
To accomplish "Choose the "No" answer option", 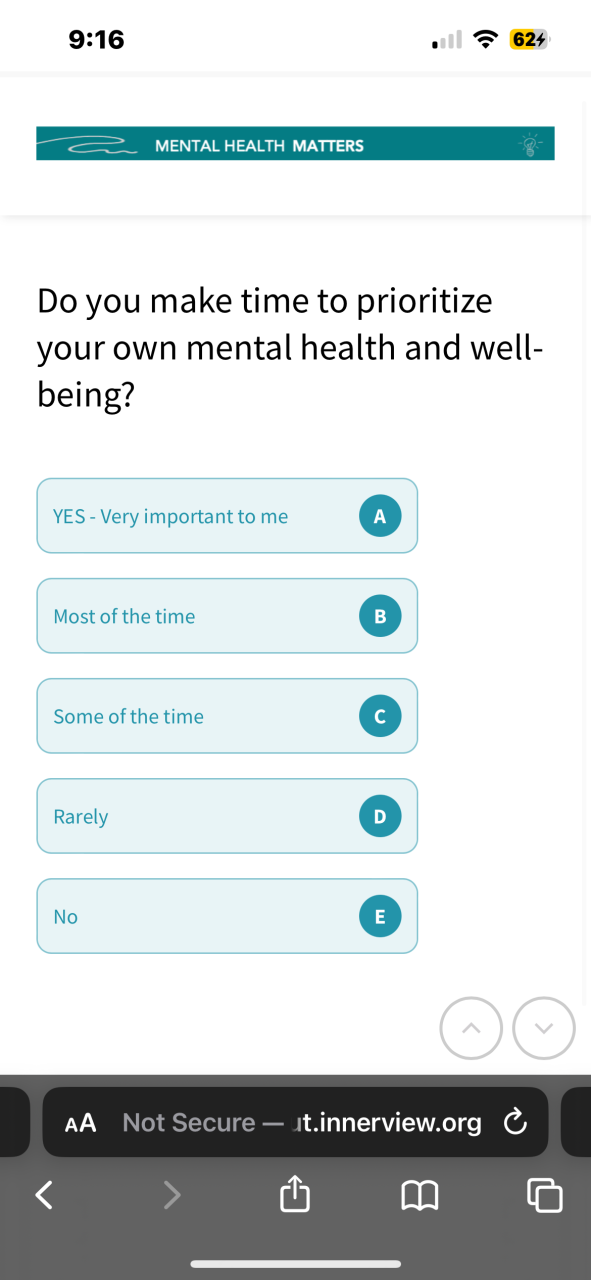I will pyautogui.click(x=227, y=916).
